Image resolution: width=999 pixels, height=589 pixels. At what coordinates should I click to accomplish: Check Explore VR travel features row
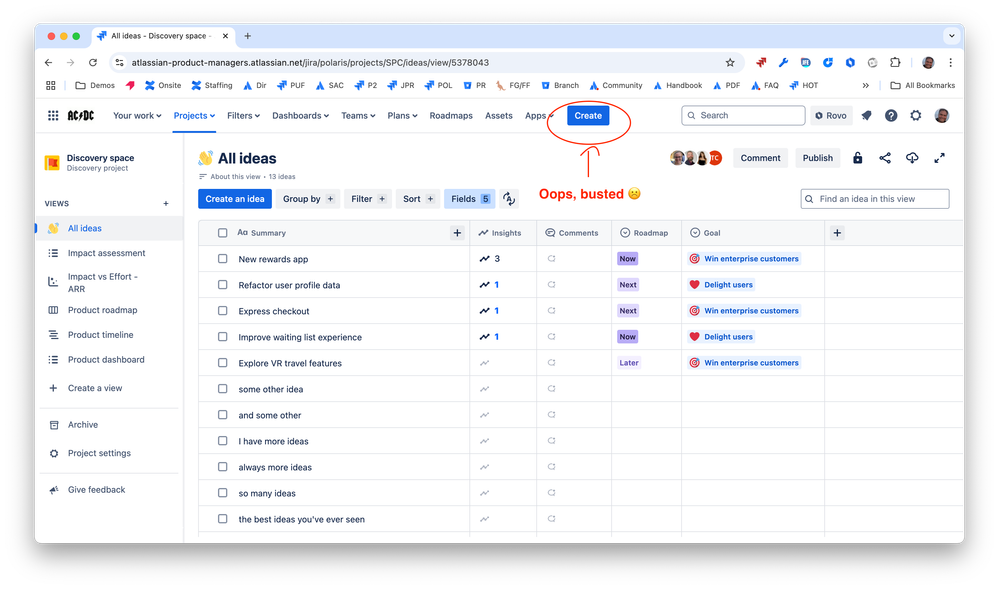click(222, 363)
